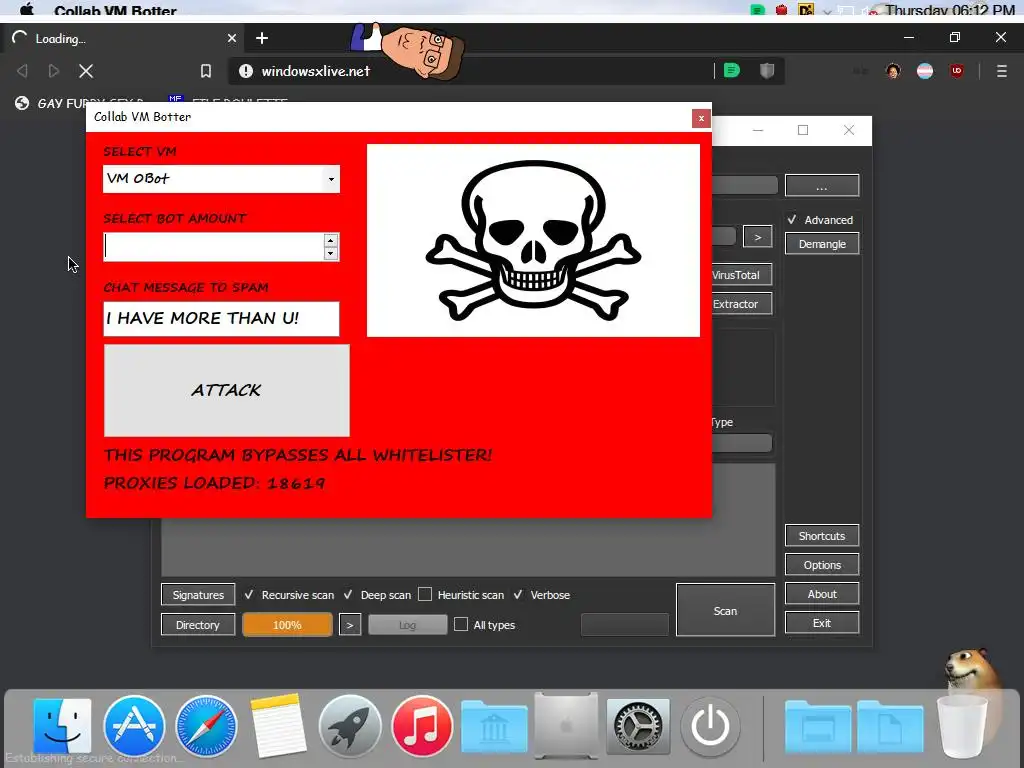The image size is (1024, 768).
Task: Stop page loading with the X button
Action: [86, 71]
